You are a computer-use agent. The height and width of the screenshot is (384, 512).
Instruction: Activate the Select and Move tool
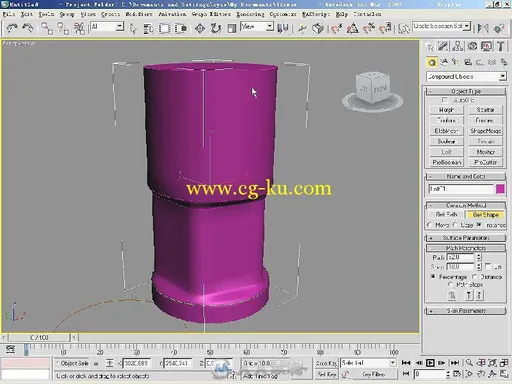click(x=200, y=29)
